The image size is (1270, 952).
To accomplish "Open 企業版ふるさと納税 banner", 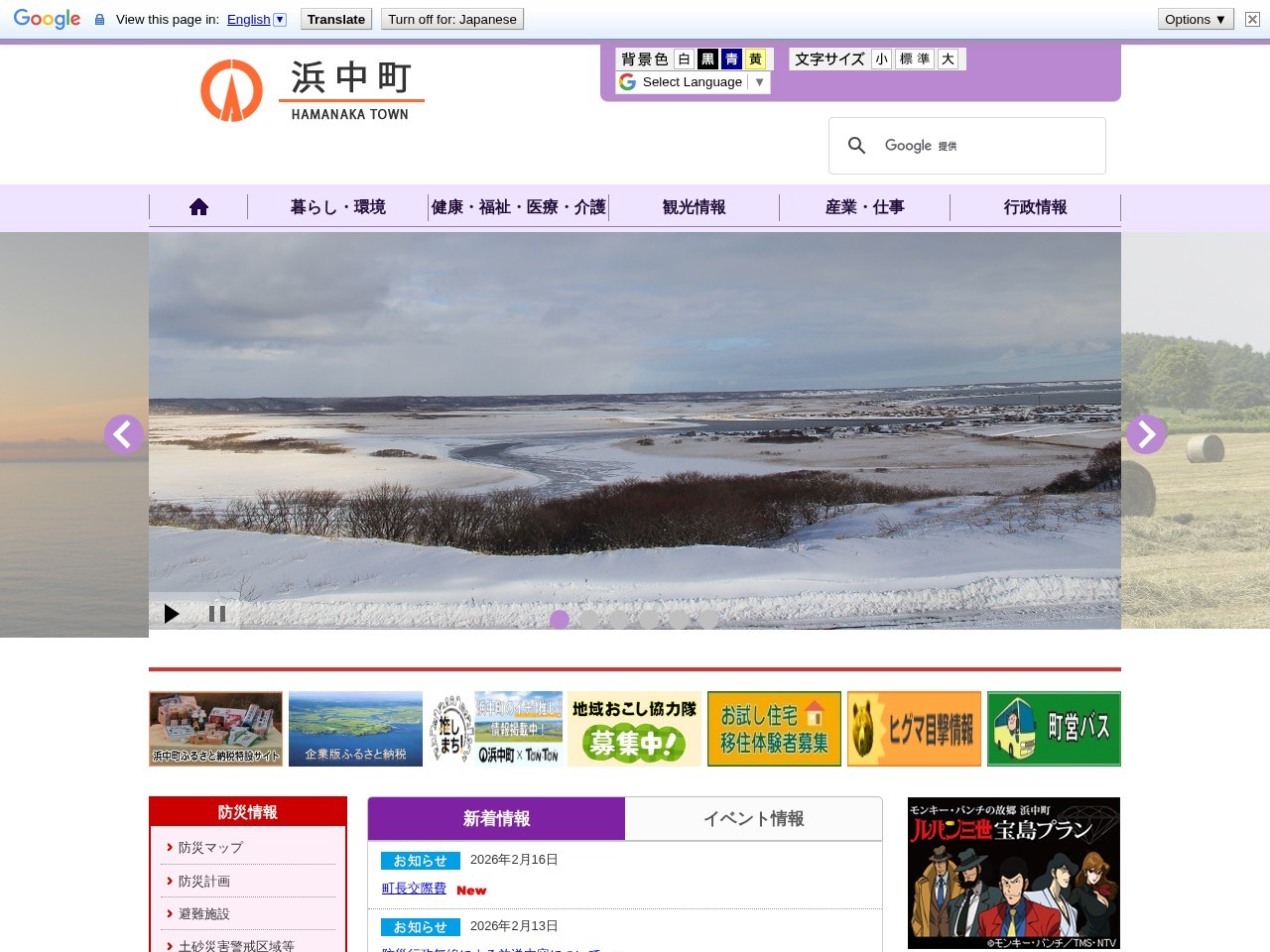I will pyautogui.click(x=355, y=729).
